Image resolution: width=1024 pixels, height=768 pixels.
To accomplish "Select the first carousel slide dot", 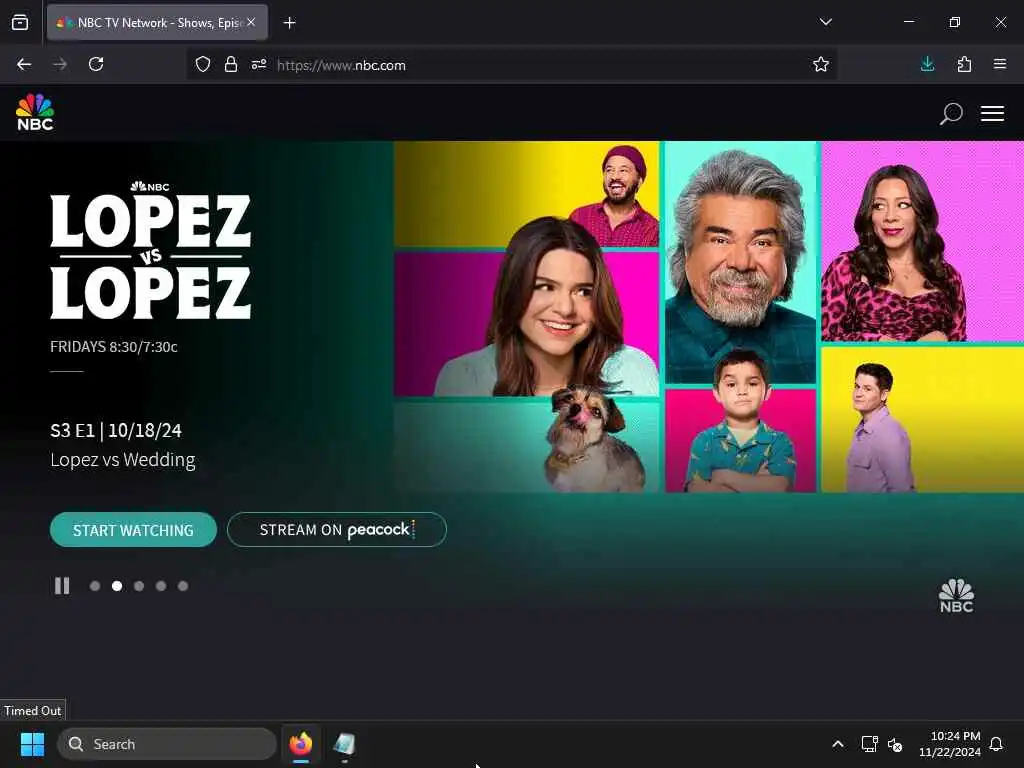I will click(x=95, y=586).
